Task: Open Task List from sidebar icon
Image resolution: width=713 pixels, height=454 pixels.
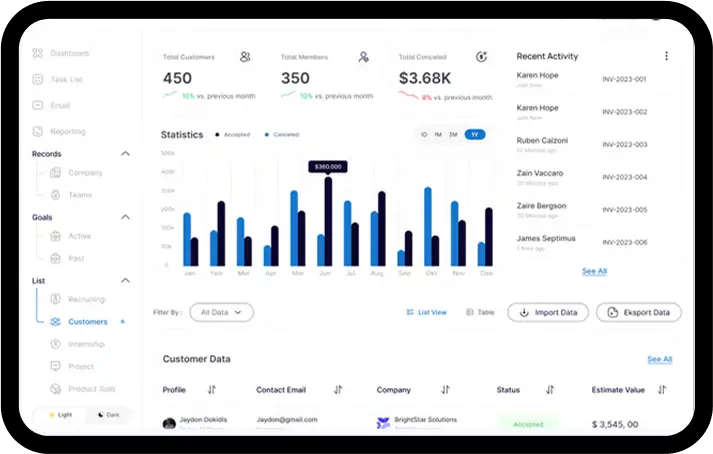Action: tap(38, 79)
